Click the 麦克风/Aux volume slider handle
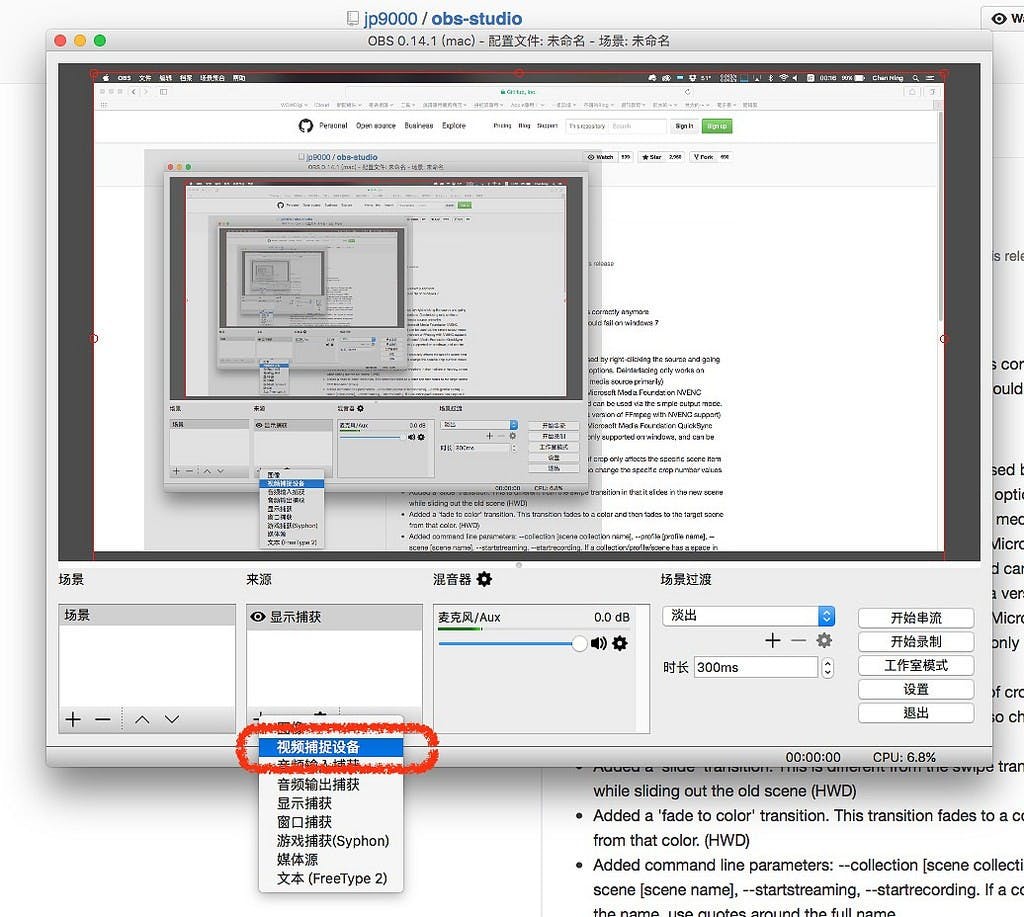 pos(579,643)
